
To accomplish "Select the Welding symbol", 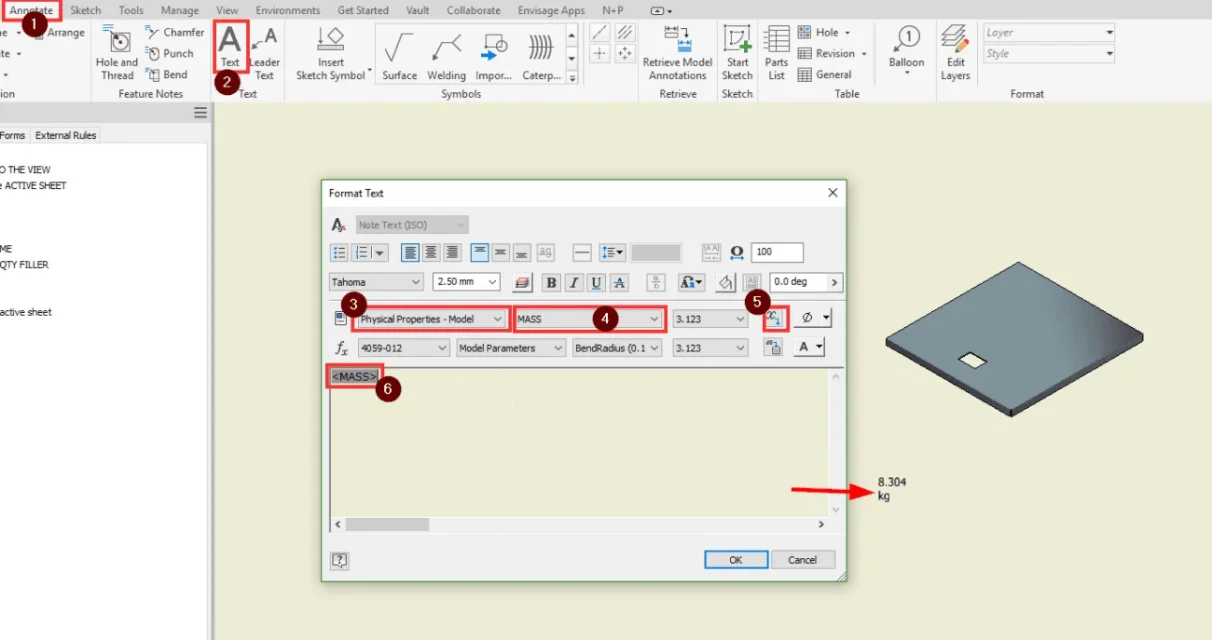I will pos(446,54).
